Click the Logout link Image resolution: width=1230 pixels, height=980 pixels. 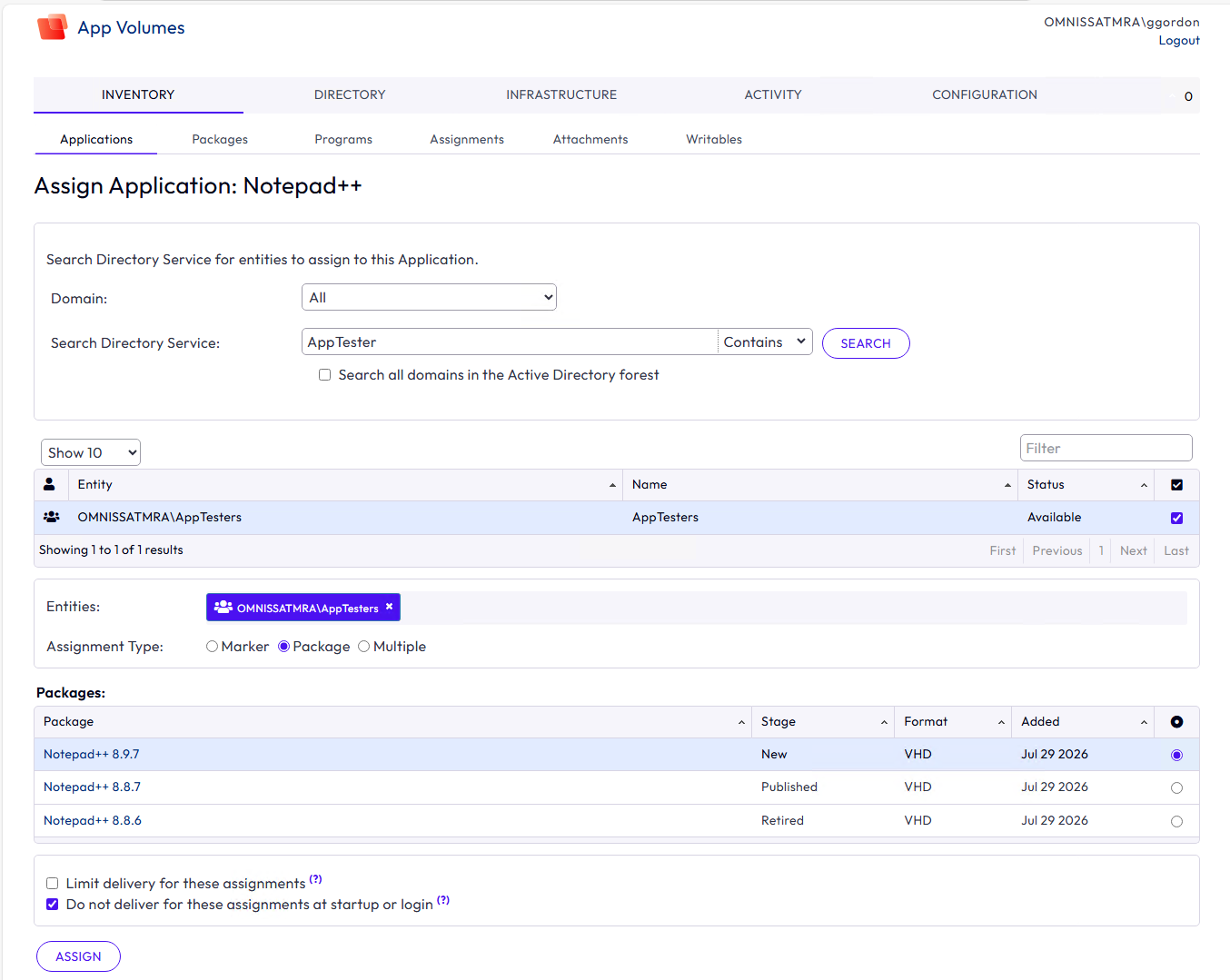coord(1179,40)
